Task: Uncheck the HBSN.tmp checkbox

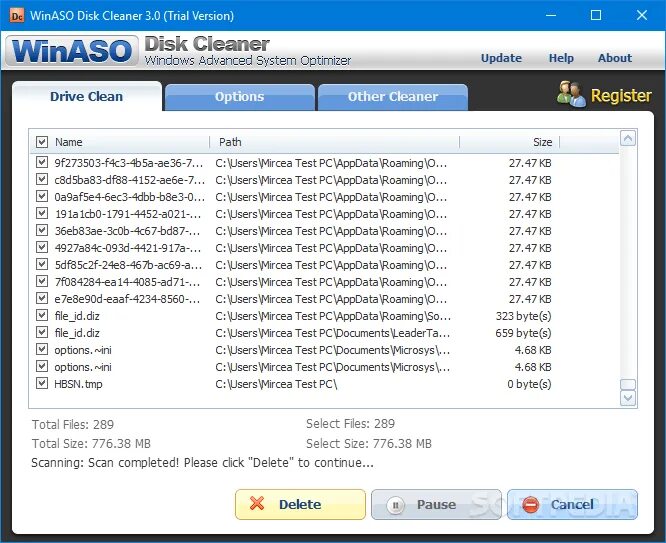Action: pyautogui.click(x=42, y=383)
